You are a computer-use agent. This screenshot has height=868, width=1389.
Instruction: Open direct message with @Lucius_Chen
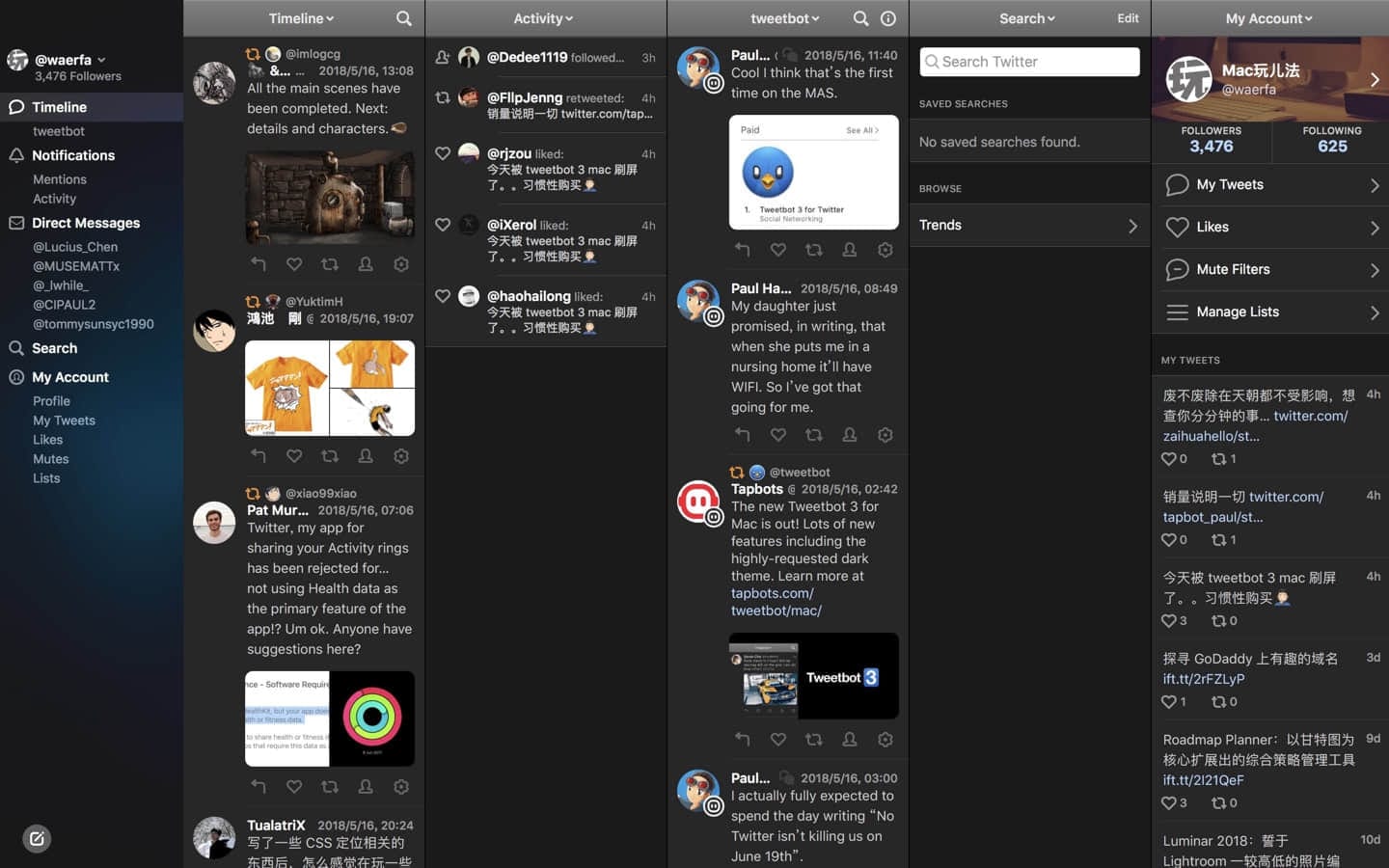coord(75,247)
